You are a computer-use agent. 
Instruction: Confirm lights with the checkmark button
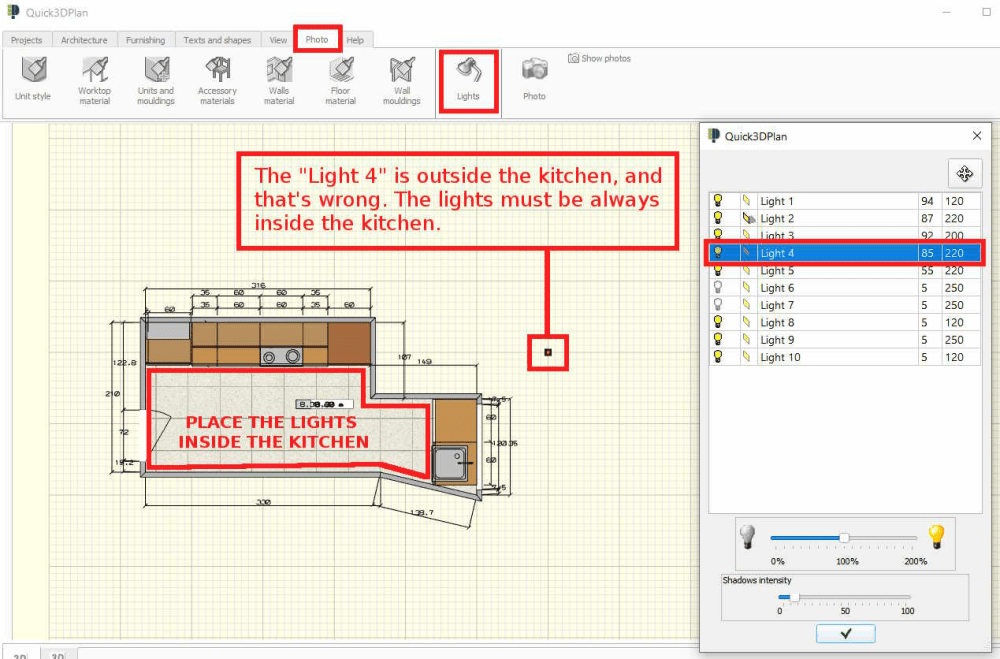[845, 633]
